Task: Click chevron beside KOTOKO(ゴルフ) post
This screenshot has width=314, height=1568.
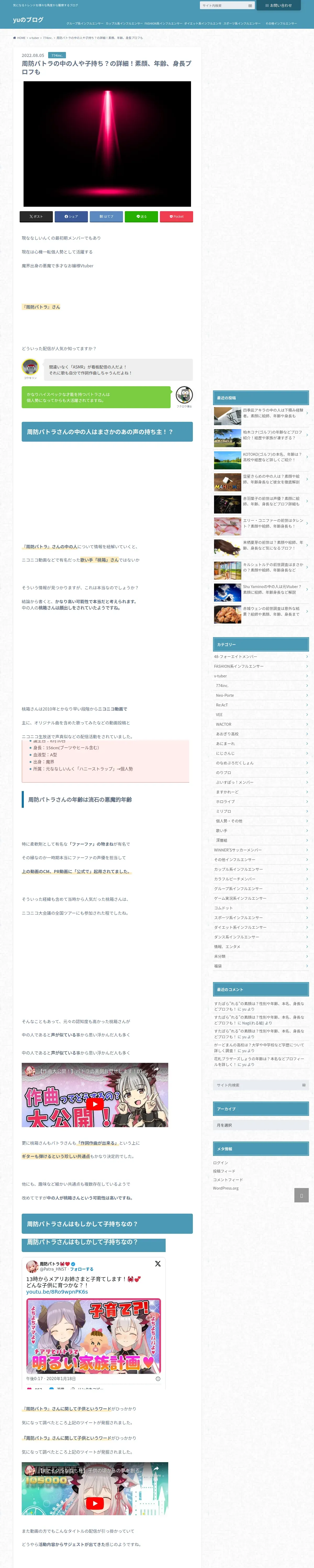Action: pyautogui.click(x=307, y=457)
